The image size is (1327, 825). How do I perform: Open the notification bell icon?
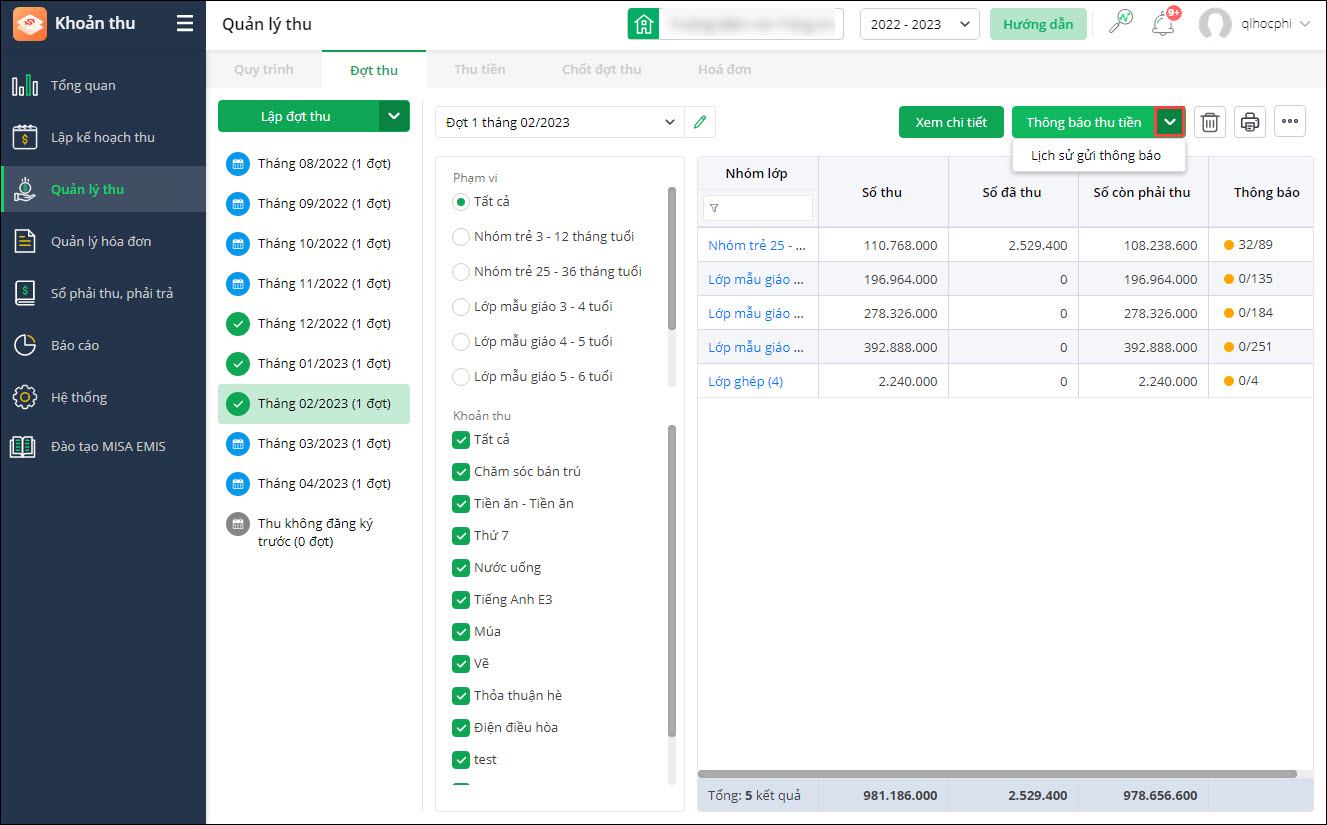click(1163, 24)
